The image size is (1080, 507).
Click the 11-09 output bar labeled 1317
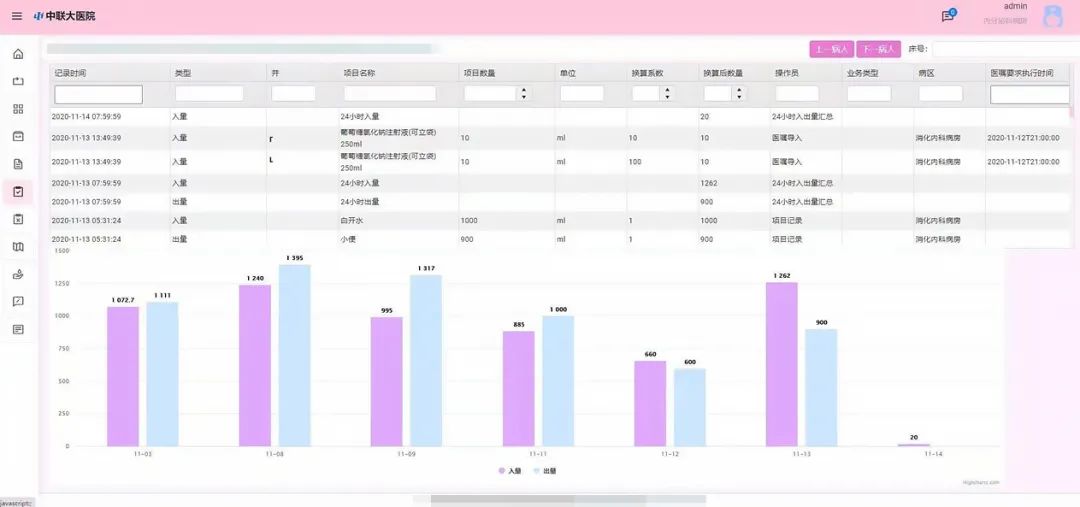click(426, 360)
